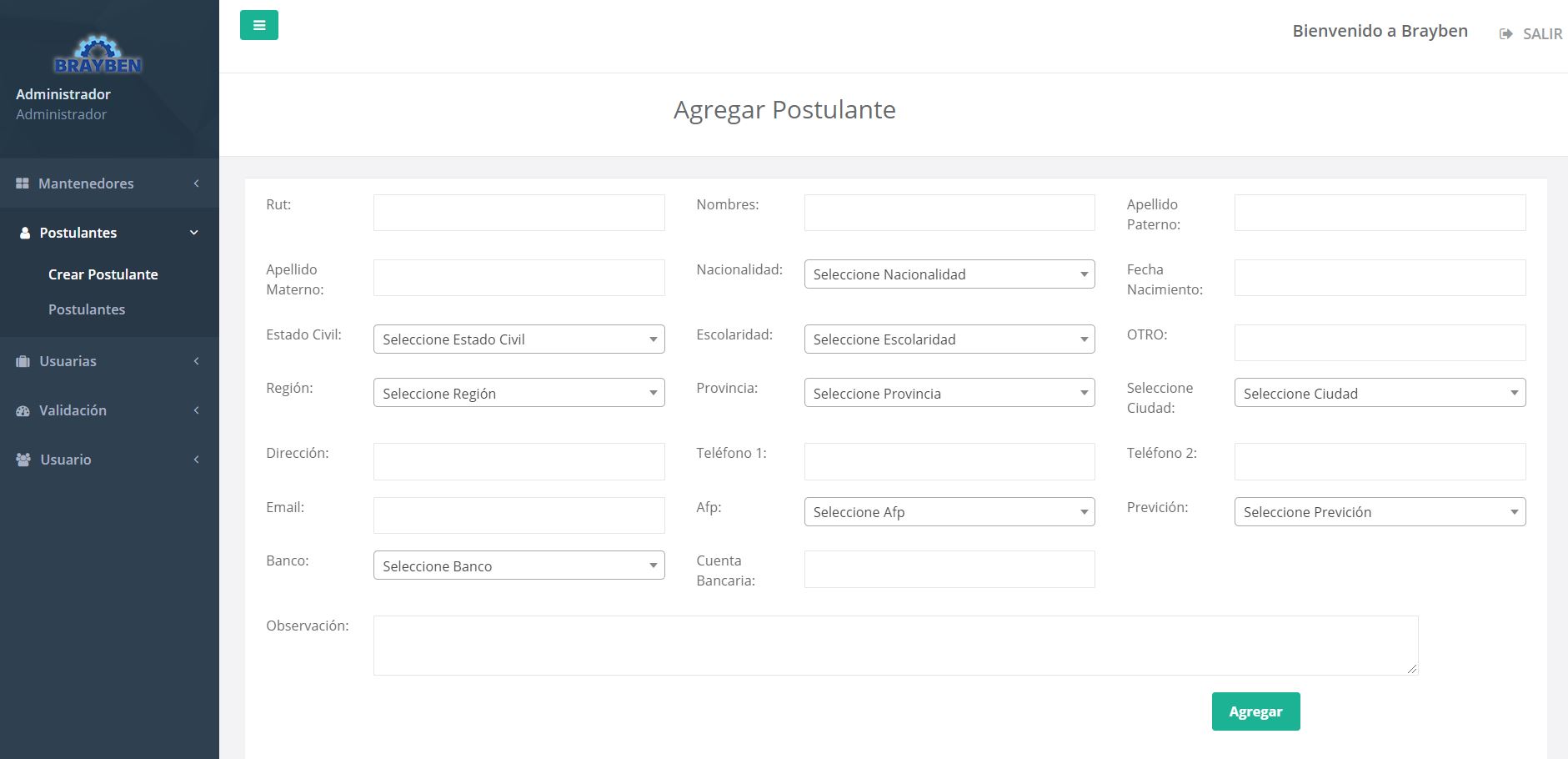Expand the Validación menu chevron

tap(196, 410)
